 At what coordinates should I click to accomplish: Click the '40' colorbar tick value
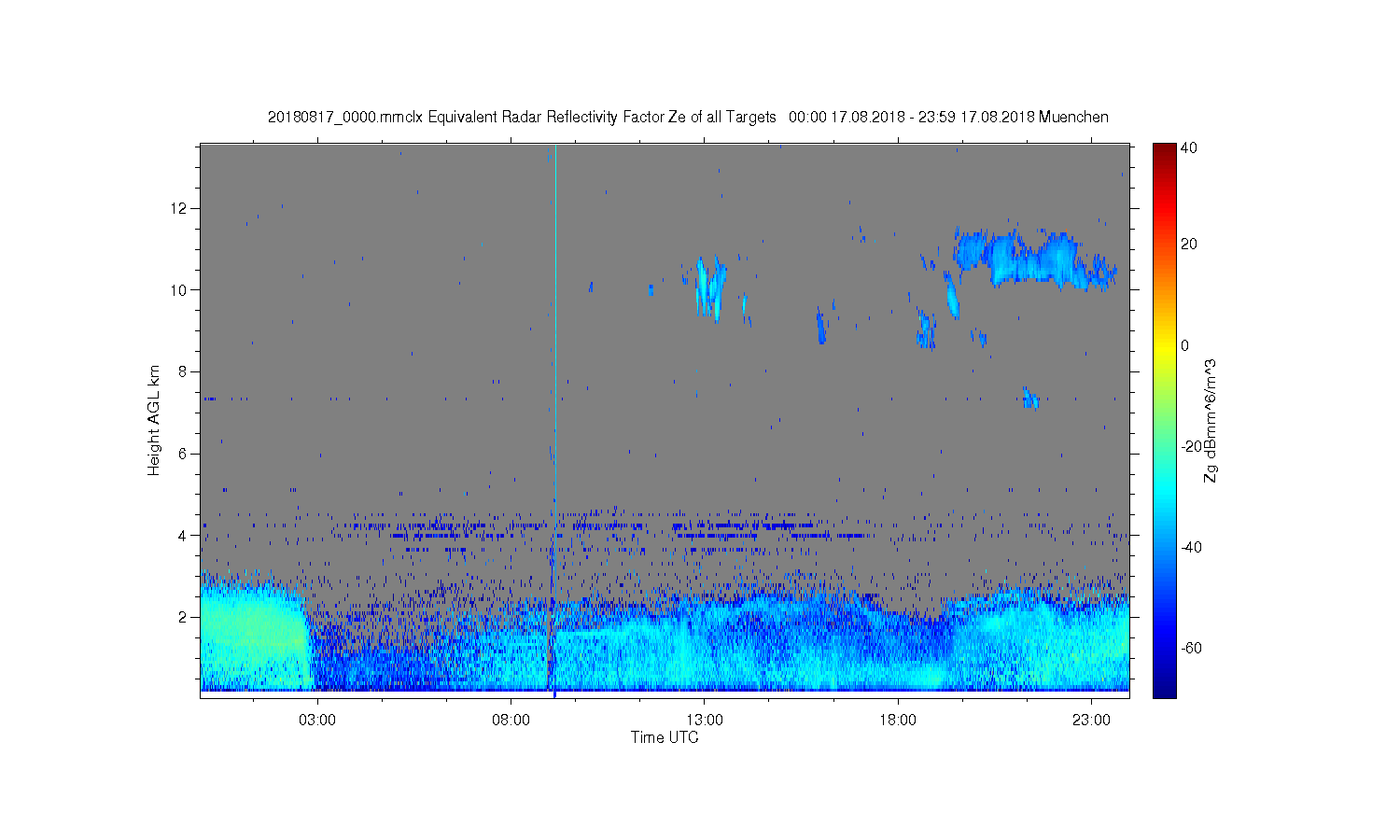pos(1188,147)
